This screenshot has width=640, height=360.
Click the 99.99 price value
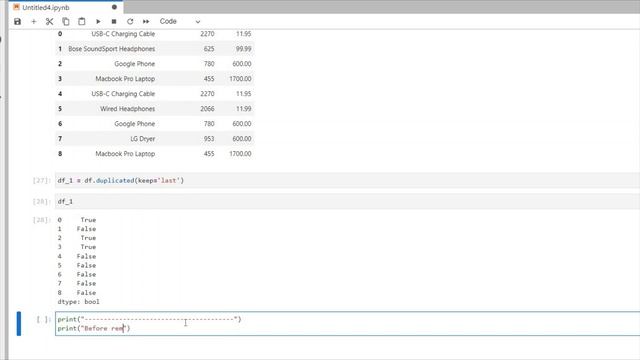[x=243, y=49]
